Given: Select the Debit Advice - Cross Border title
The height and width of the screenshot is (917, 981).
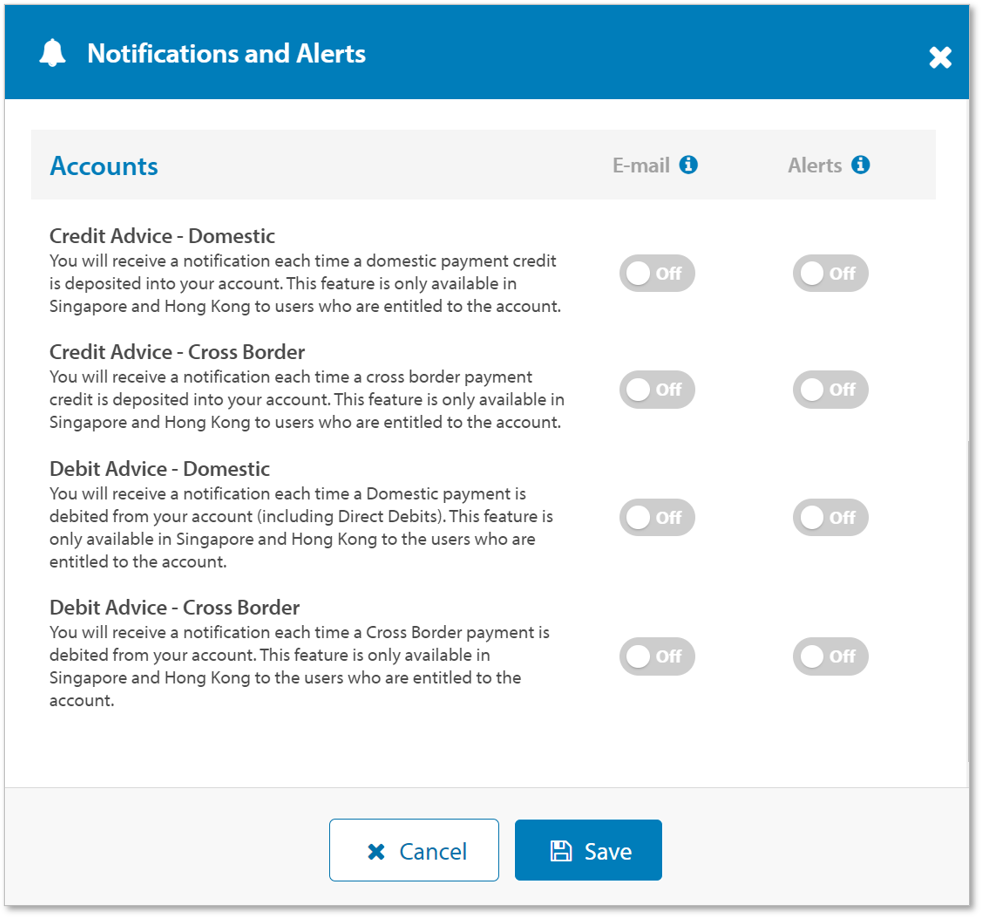Looking at the screenshot, I should [174, 607].
